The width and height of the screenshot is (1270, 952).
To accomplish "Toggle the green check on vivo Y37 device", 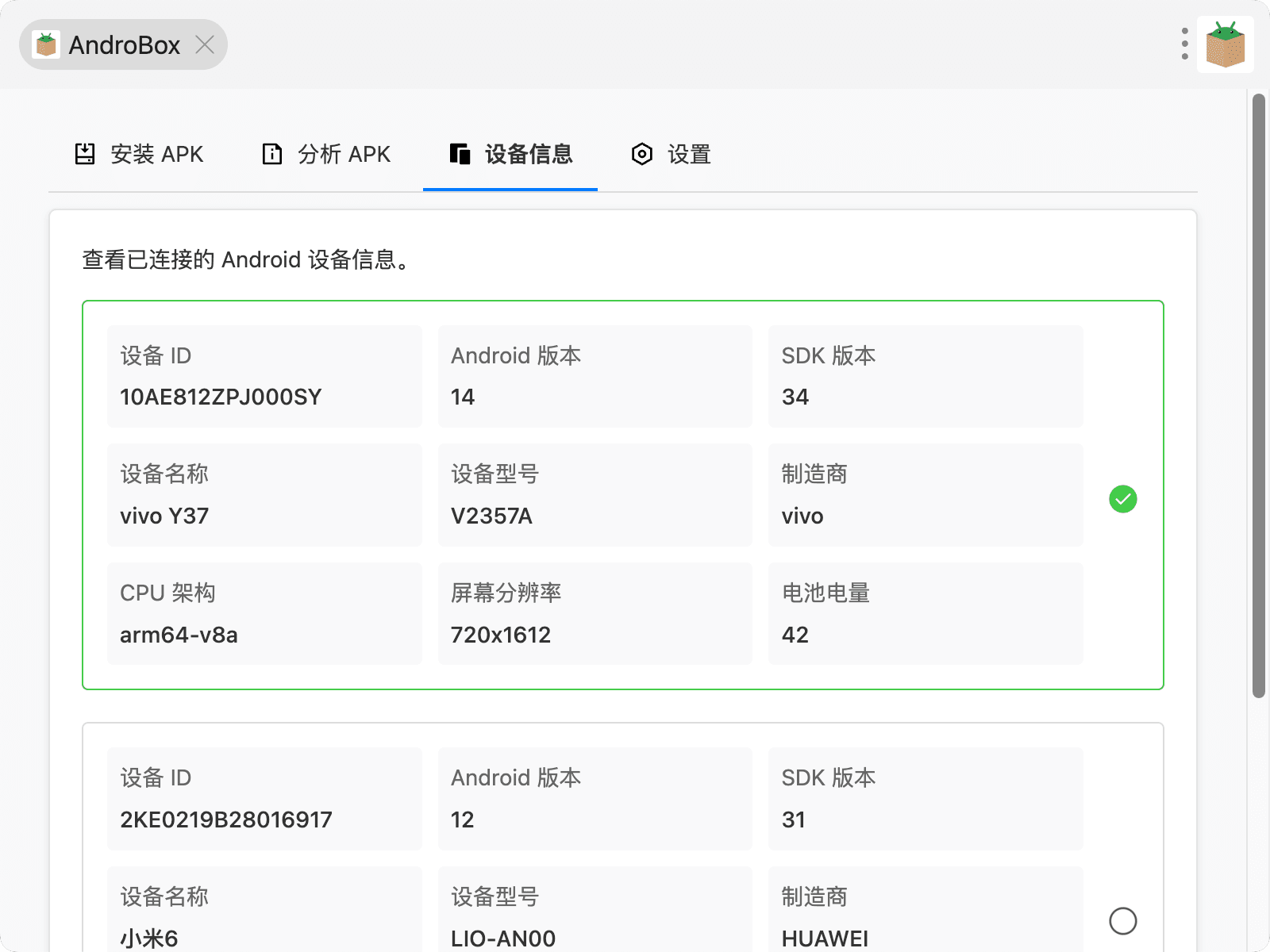I will (1123, 499).
